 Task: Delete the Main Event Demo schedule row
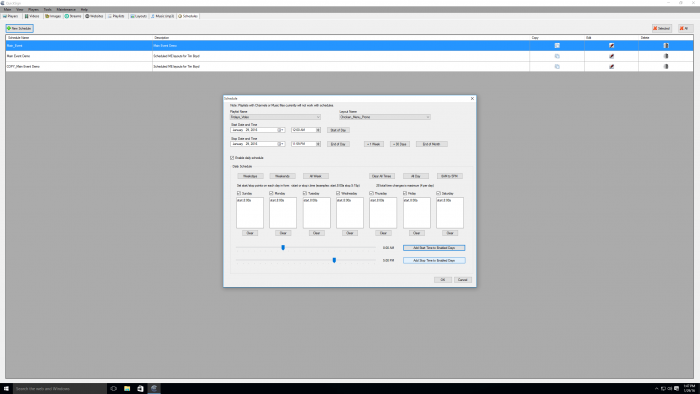(666, 56)
